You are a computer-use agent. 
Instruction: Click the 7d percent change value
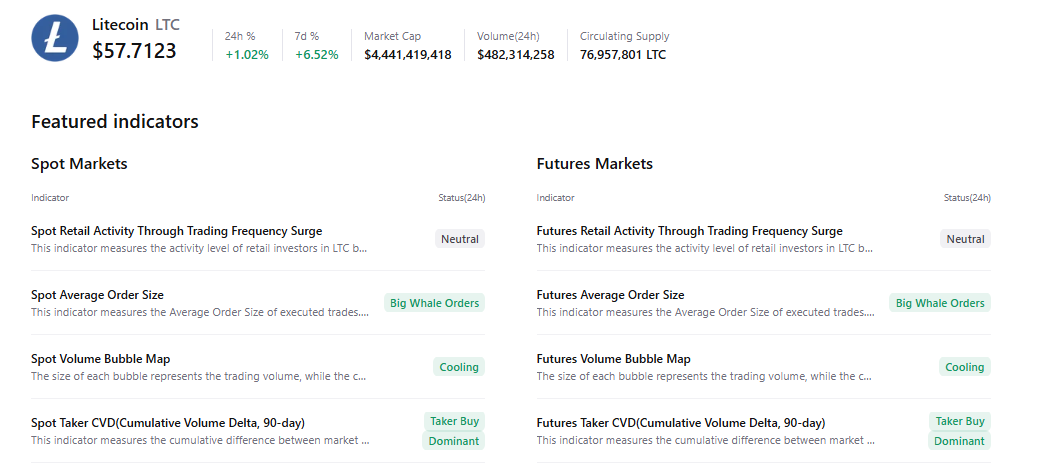[x=317, y=55]
